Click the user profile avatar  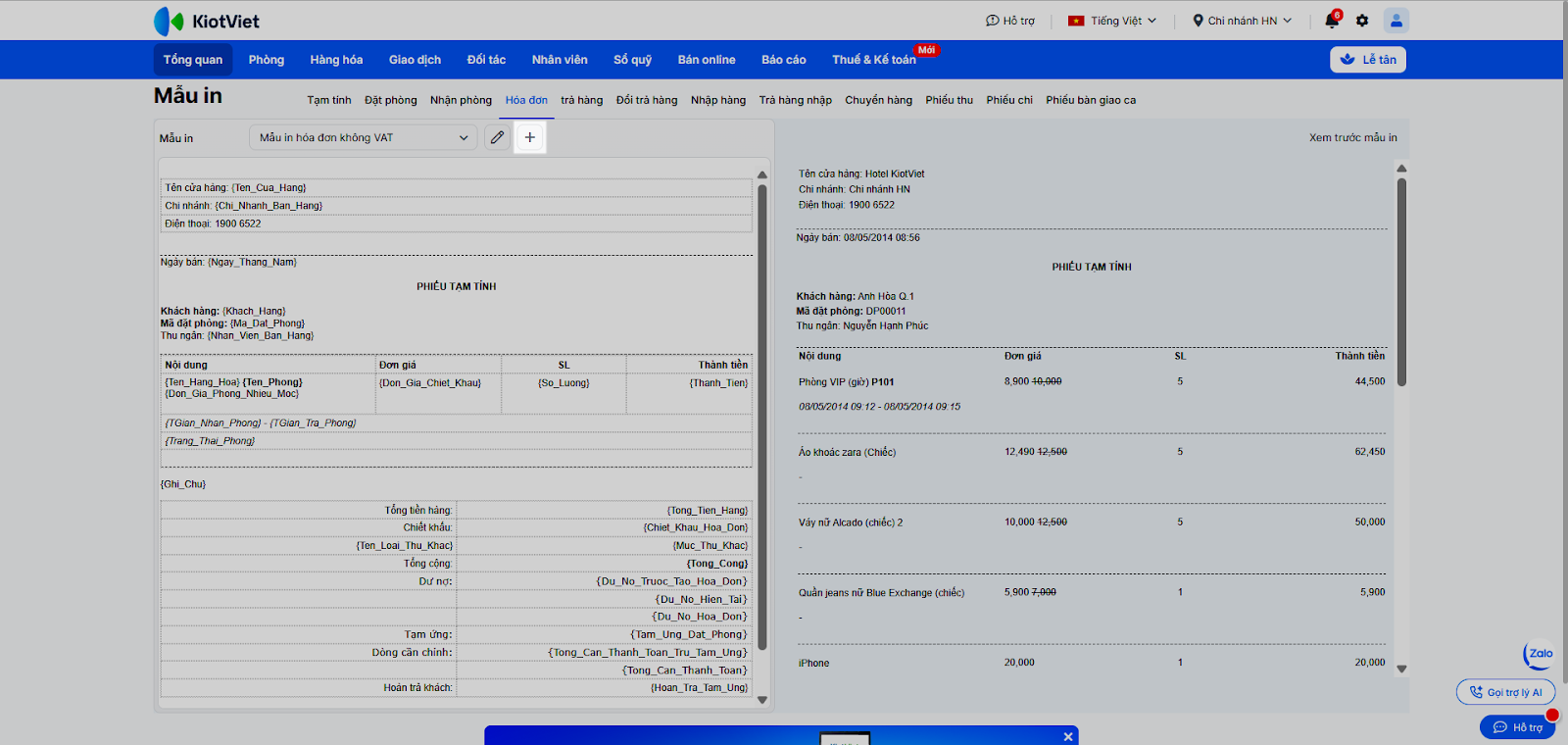[x=1396, y=21]
